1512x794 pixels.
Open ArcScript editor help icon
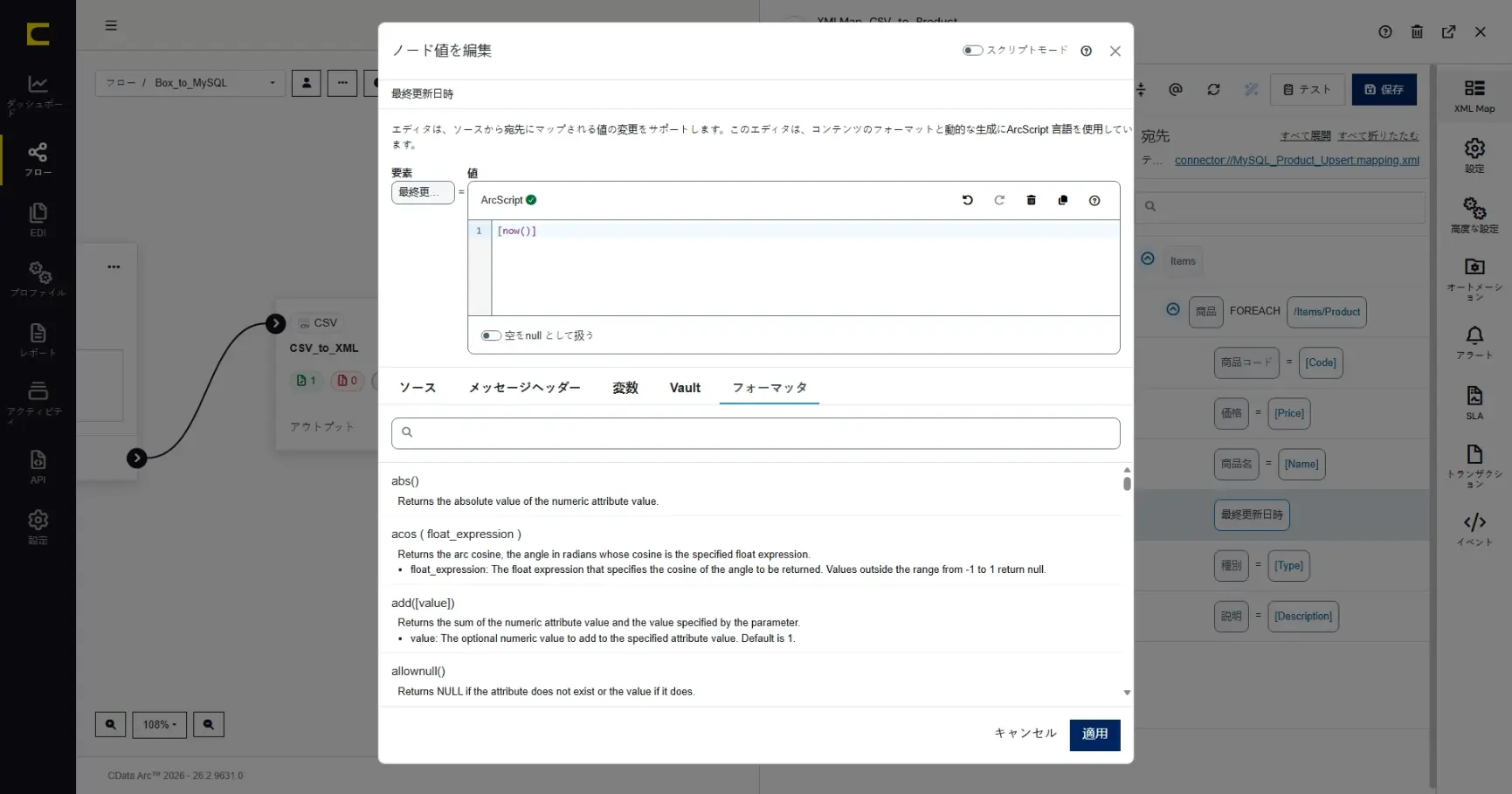tap(1094, 200)
